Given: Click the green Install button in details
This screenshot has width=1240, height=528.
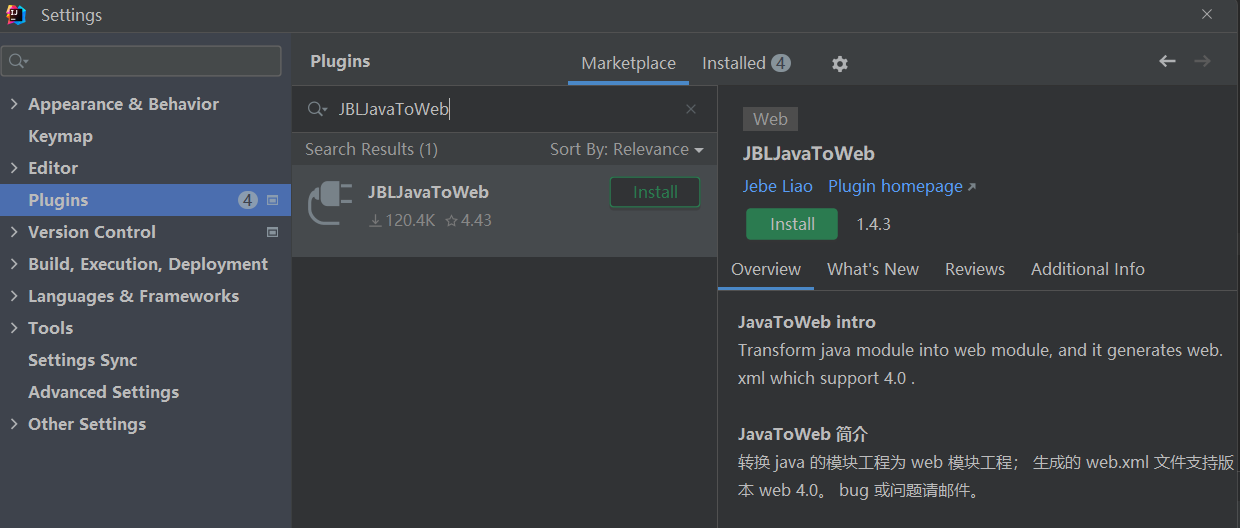Looking at the screenshot, I should [792, 224].
